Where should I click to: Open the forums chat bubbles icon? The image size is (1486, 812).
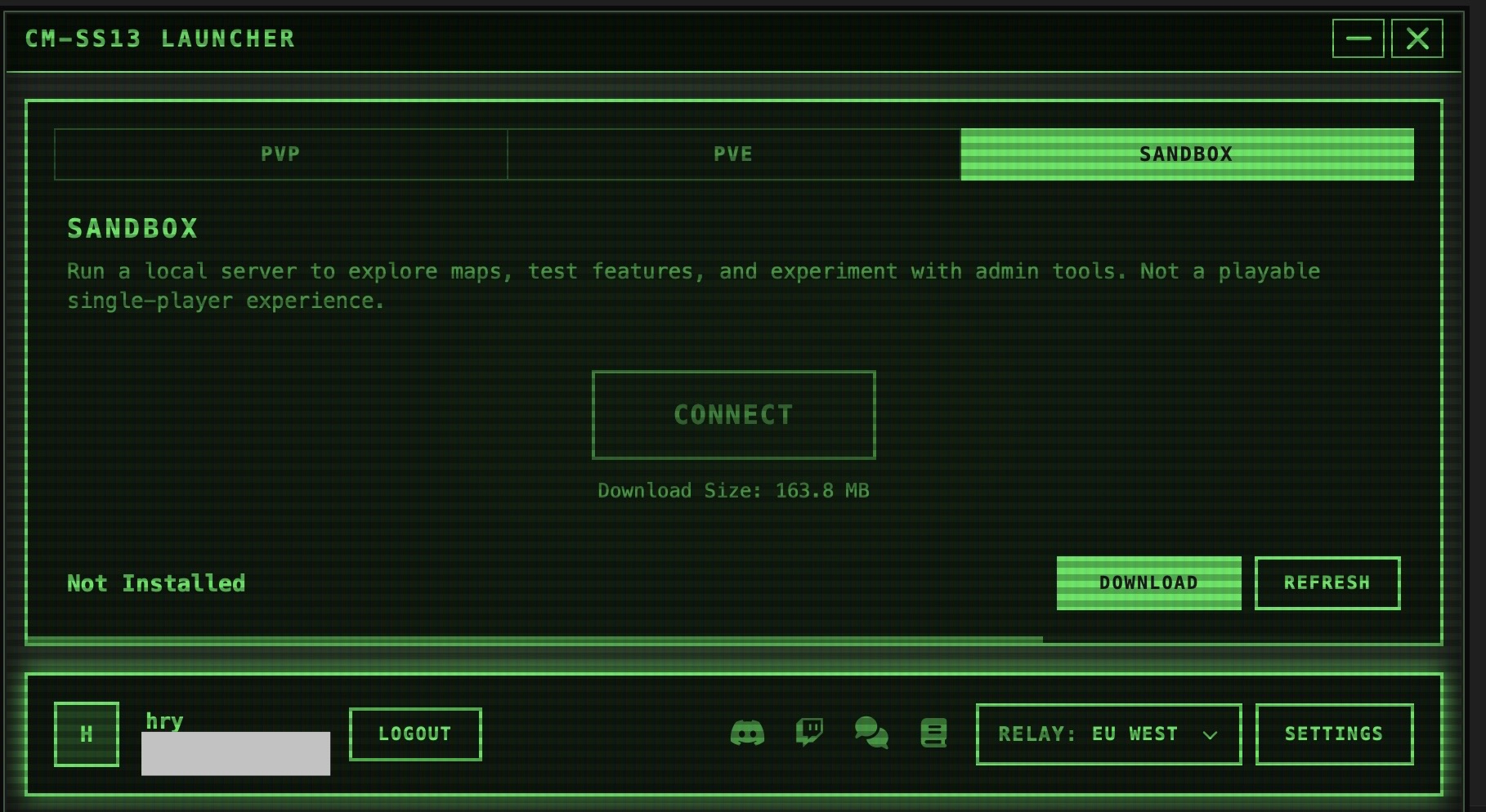(x=871, y=733)
